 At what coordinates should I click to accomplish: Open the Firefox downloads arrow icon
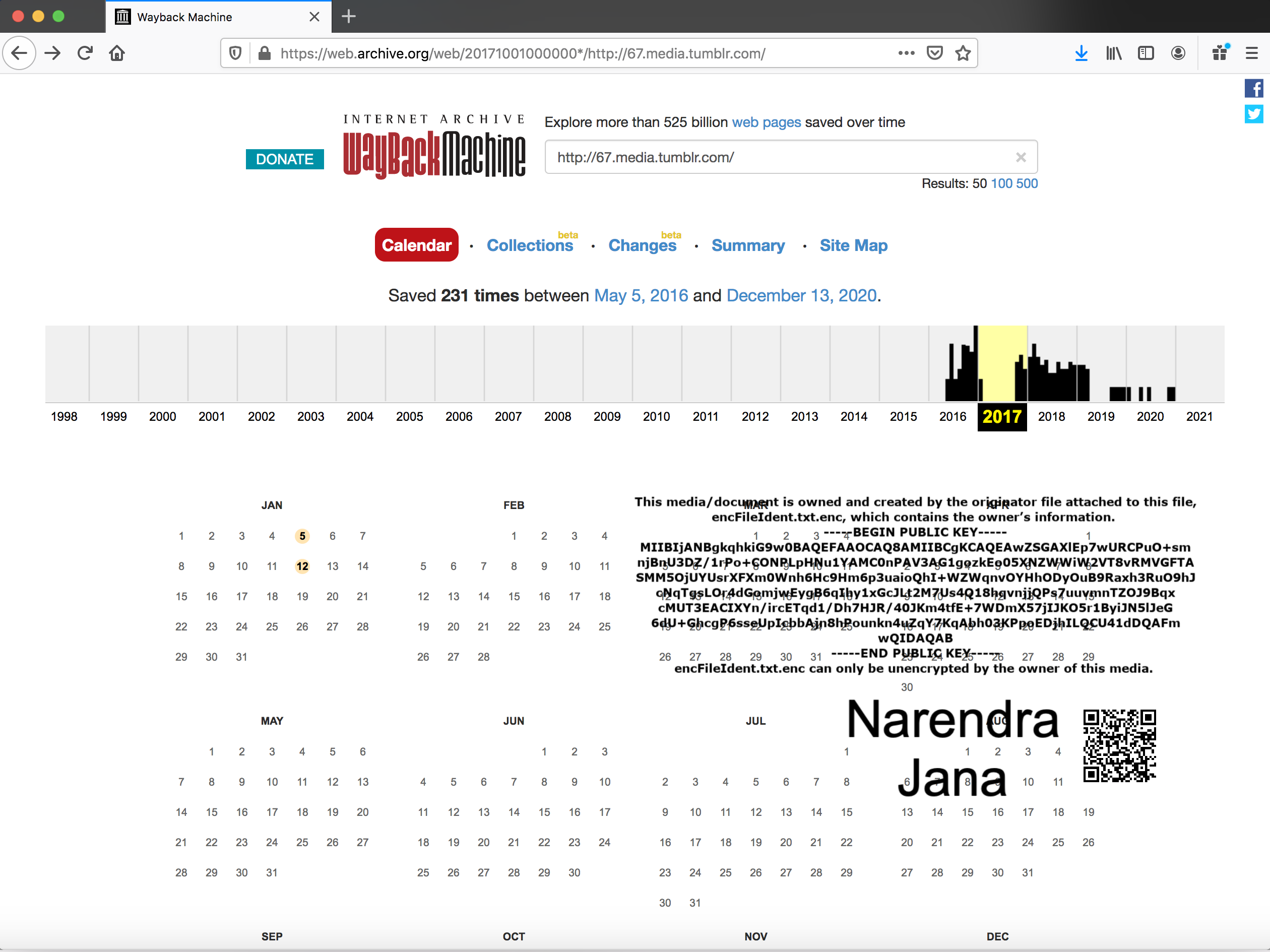point(1081,53)
